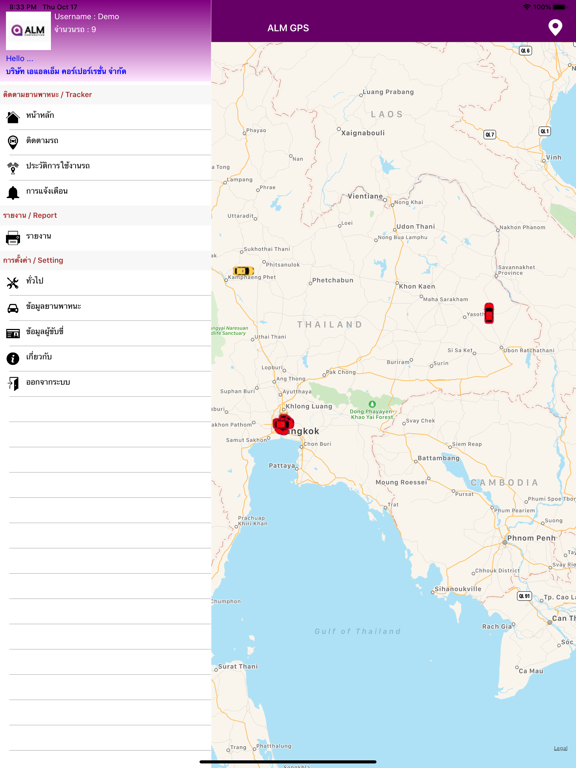
Task: Select the yellow taxi marker near Kamphaeng Phet
Action: [243, 271]
